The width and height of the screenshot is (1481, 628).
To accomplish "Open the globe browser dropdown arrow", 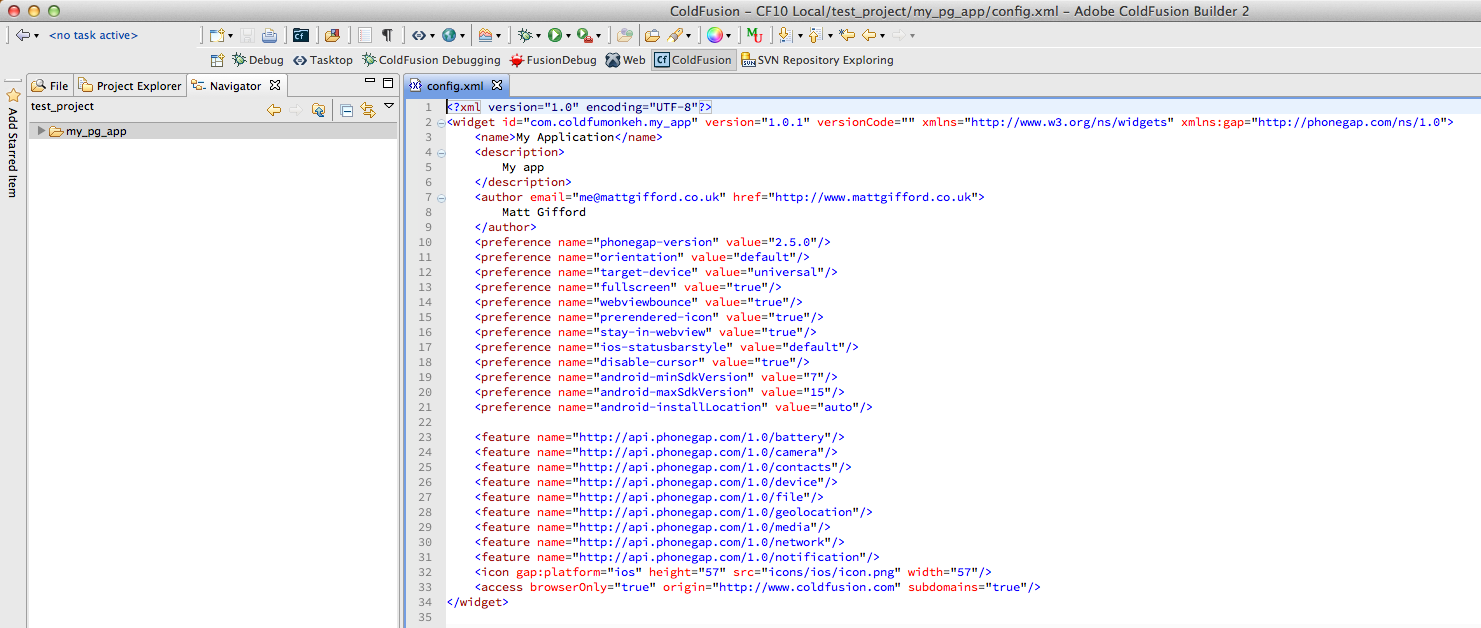I will (462, 36).
